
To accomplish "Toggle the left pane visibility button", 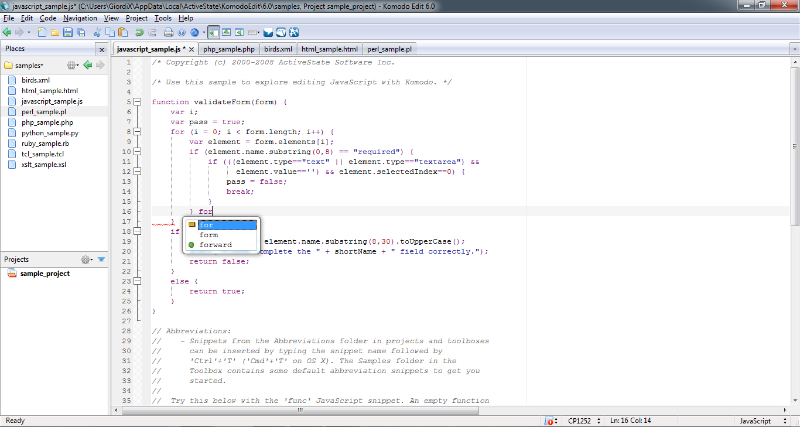I will [x=214, y=32].
